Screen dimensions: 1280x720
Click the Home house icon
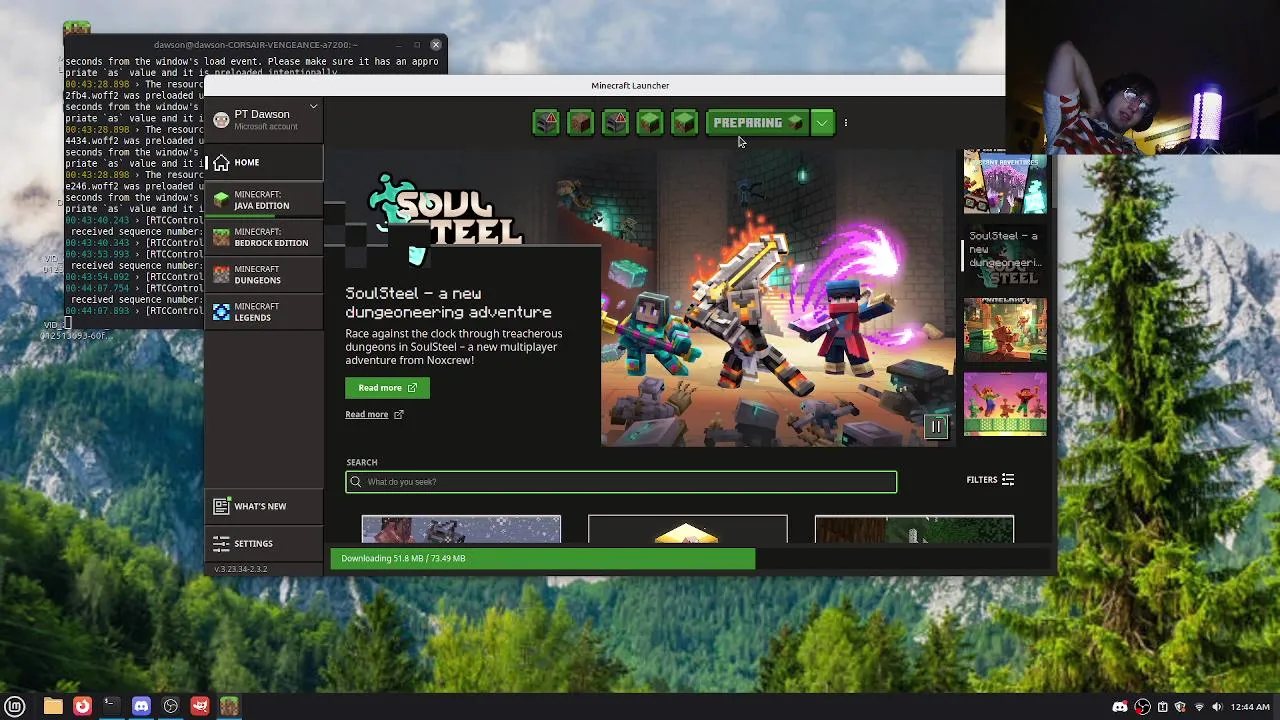coord(221,162)
